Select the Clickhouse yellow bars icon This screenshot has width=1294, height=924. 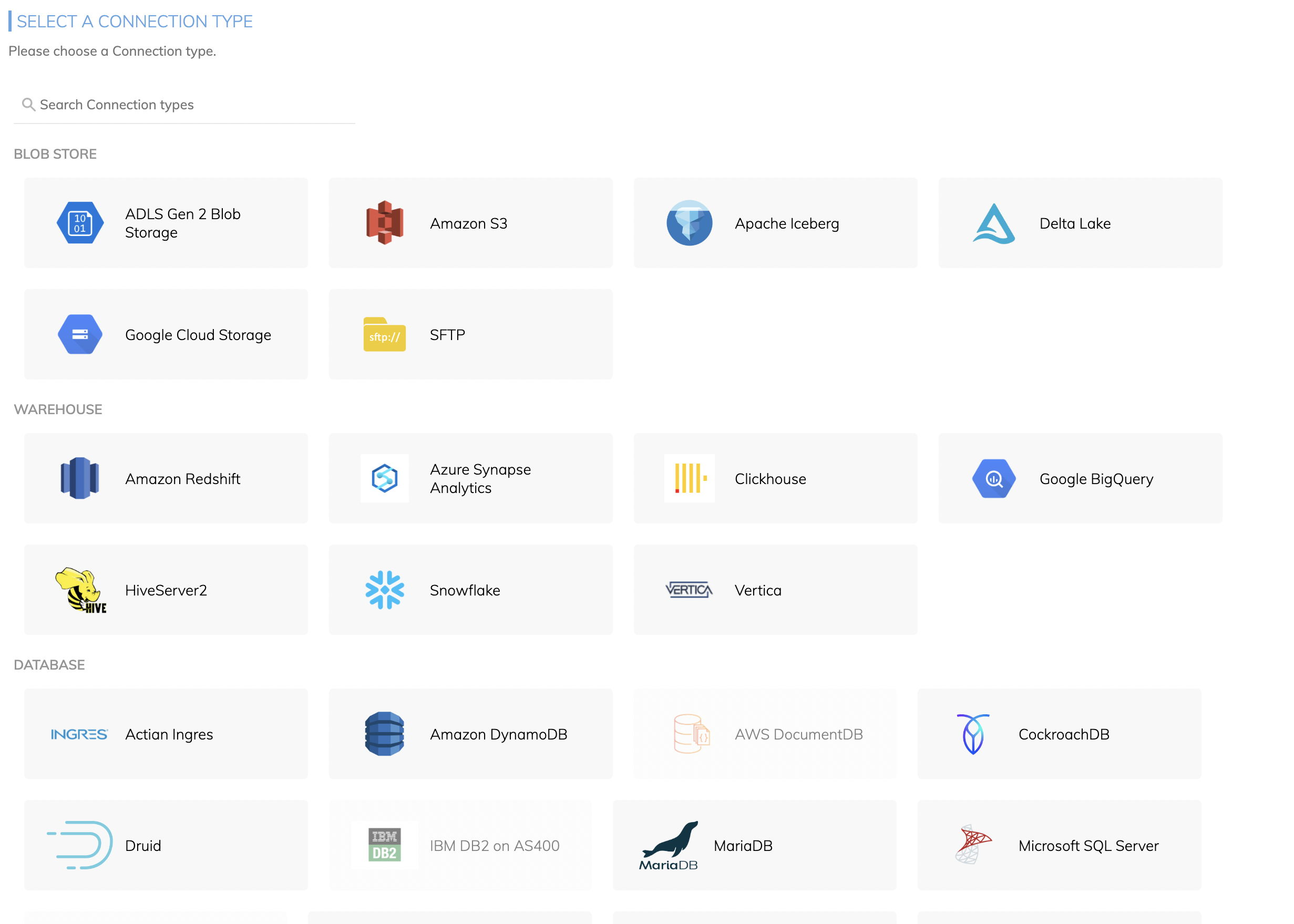pos(689,478)
